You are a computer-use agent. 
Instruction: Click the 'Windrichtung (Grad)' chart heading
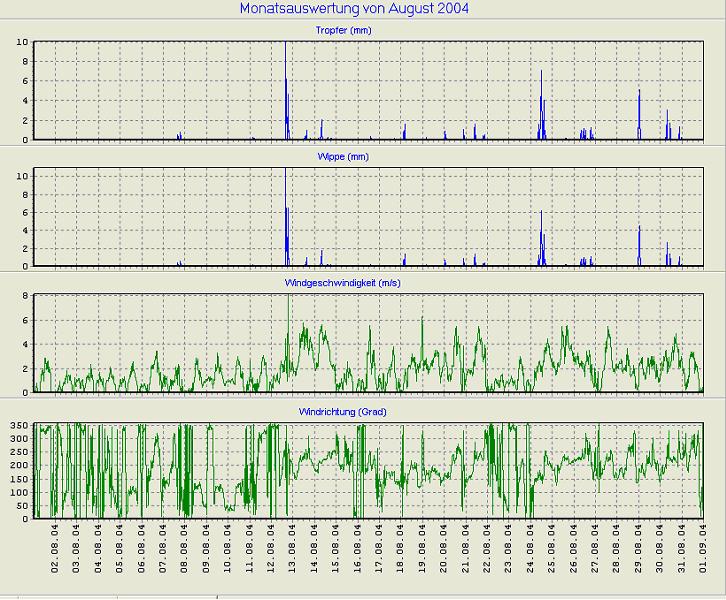click(x=342, y=411)
